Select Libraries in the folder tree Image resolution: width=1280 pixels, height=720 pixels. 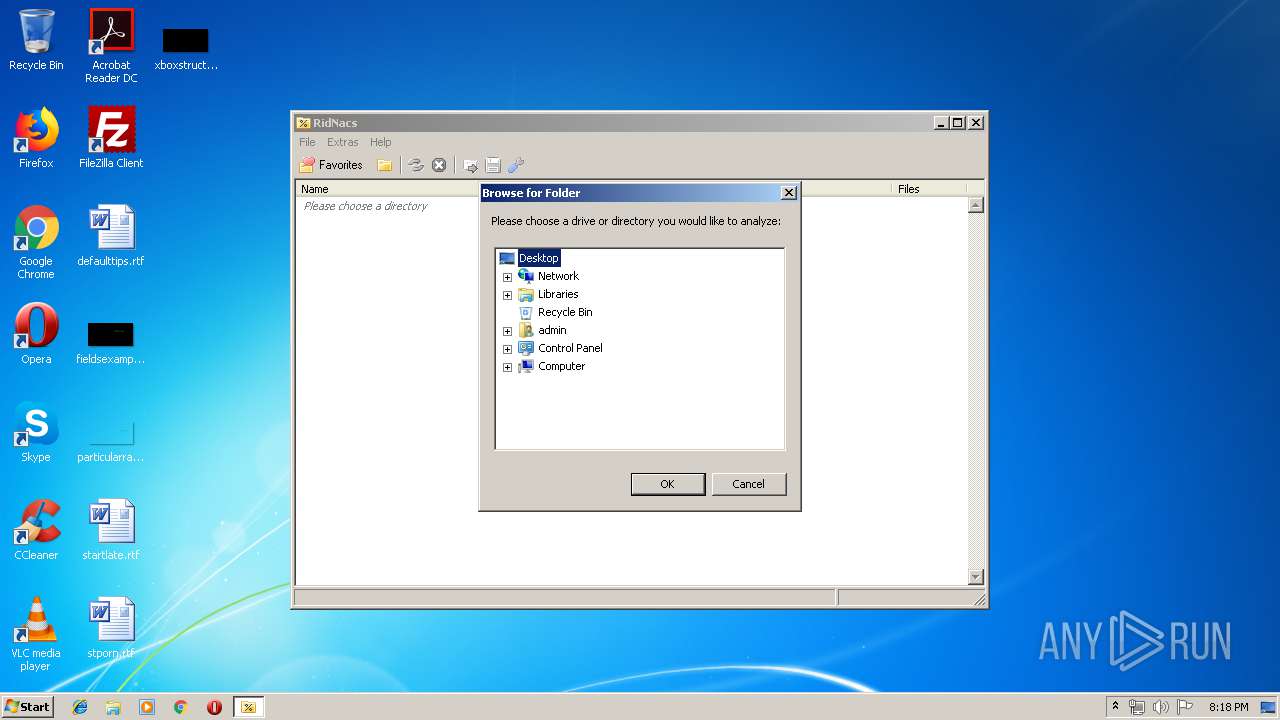(558, 294)
